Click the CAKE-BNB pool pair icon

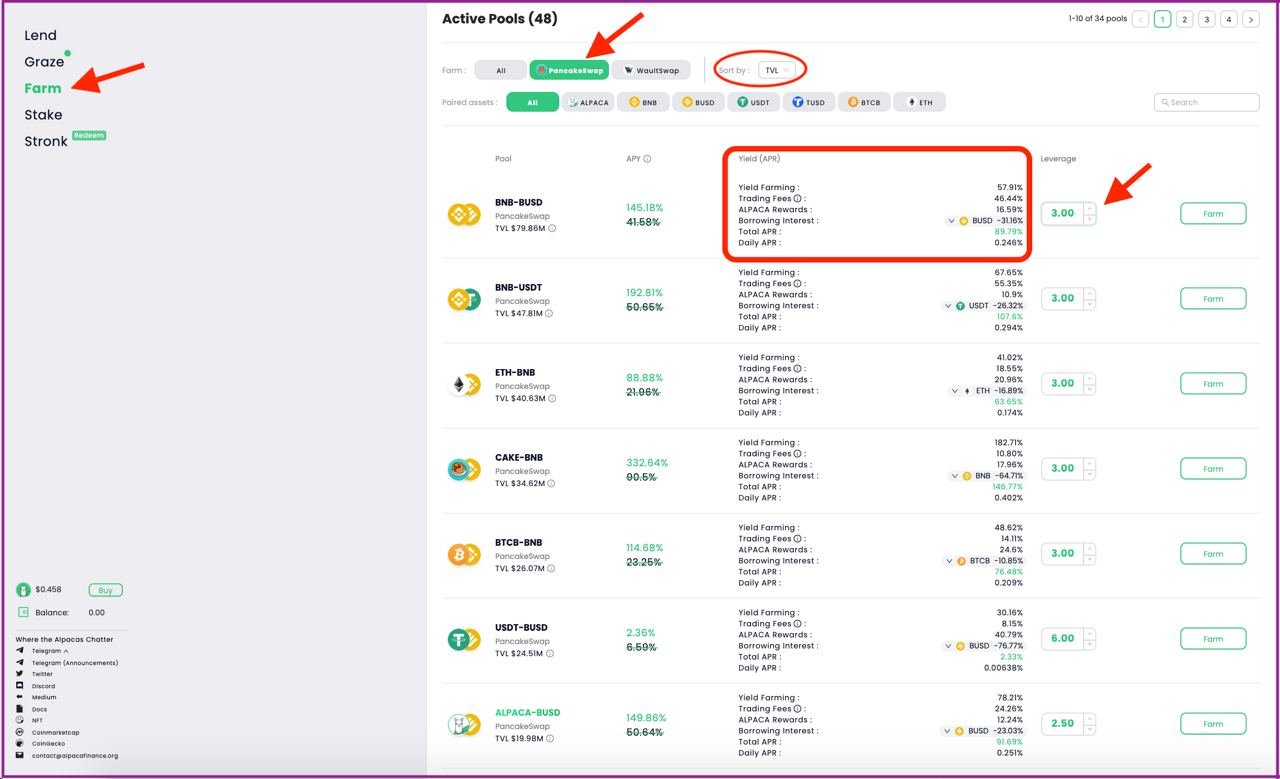click(x=463, y=469)
